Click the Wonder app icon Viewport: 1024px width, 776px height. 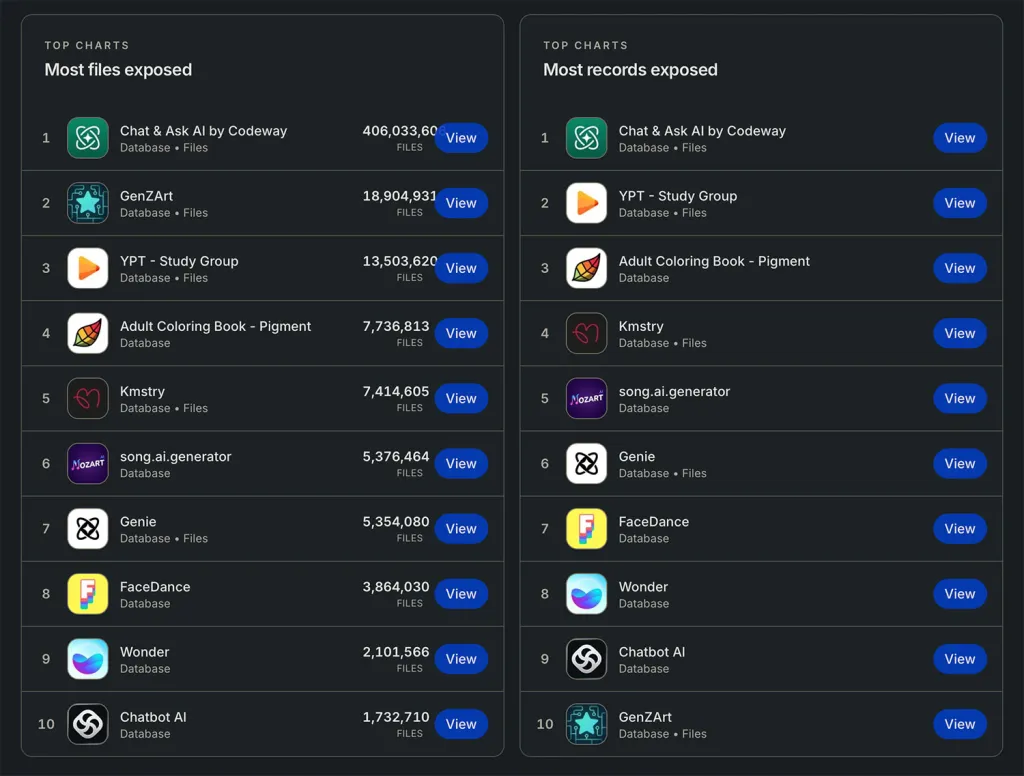(87, 658)
